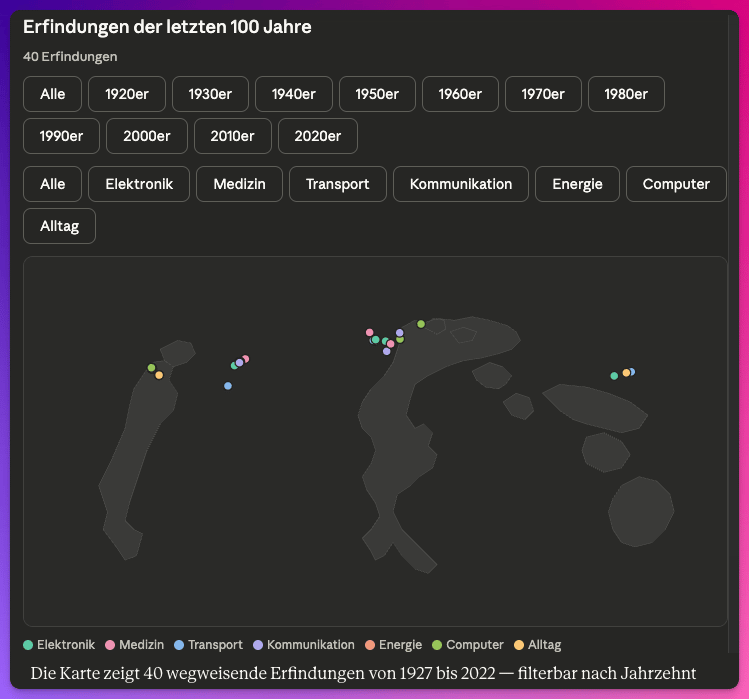Filter inventions by the 1930er decade
Screen dimensions: 749x699
[210, 94]
